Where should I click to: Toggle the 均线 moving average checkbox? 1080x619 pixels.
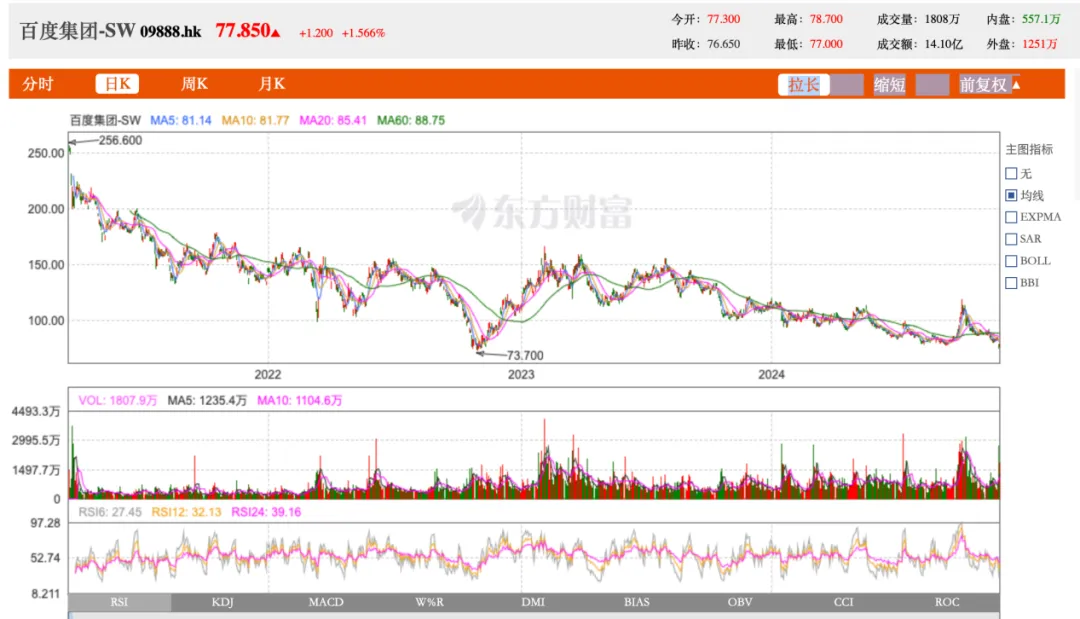[1011, 196]
